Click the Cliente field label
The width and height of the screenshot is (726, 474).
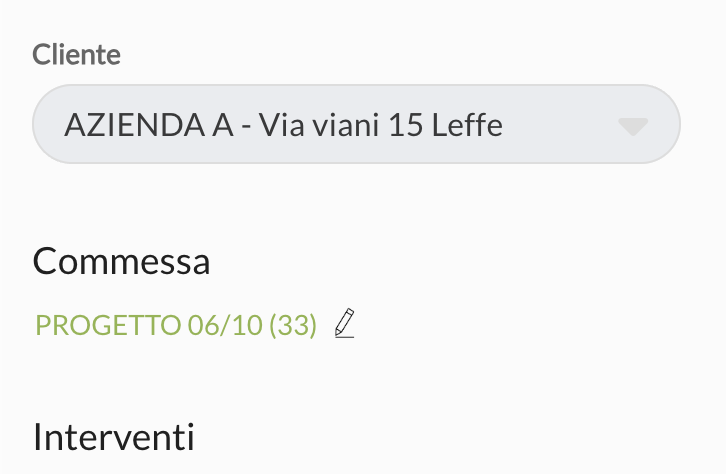(76, 55)
